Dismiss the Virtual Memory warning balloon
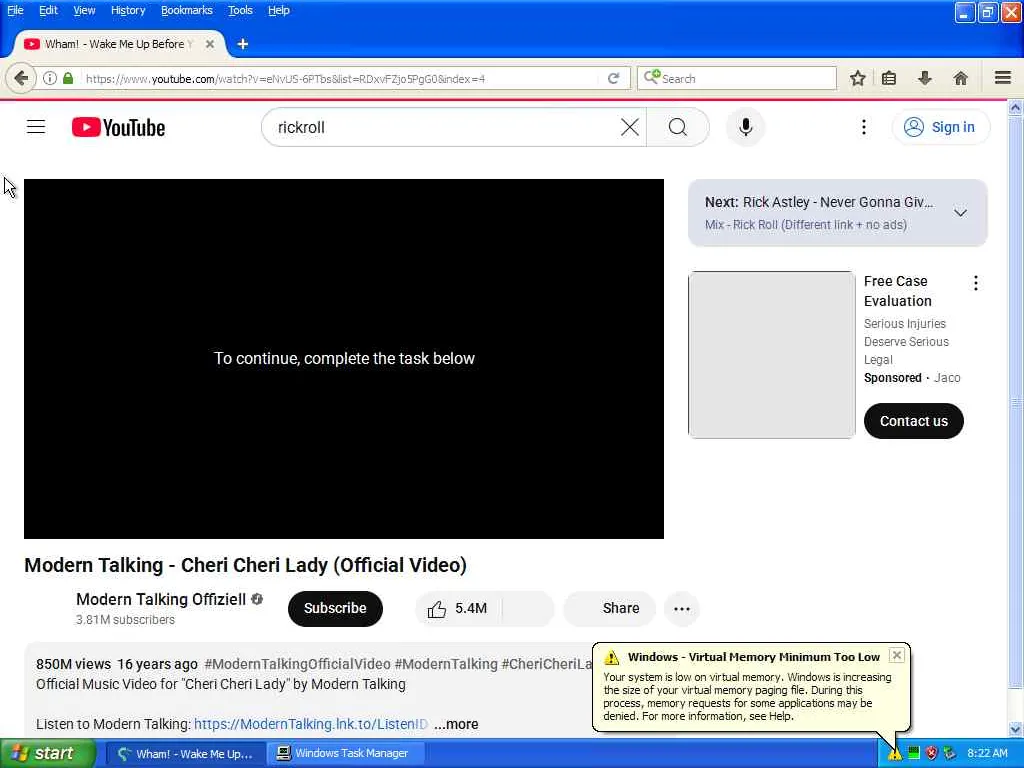Image resolution: width=1024 pixels, height=768 pixels. (x=897, y=655)
